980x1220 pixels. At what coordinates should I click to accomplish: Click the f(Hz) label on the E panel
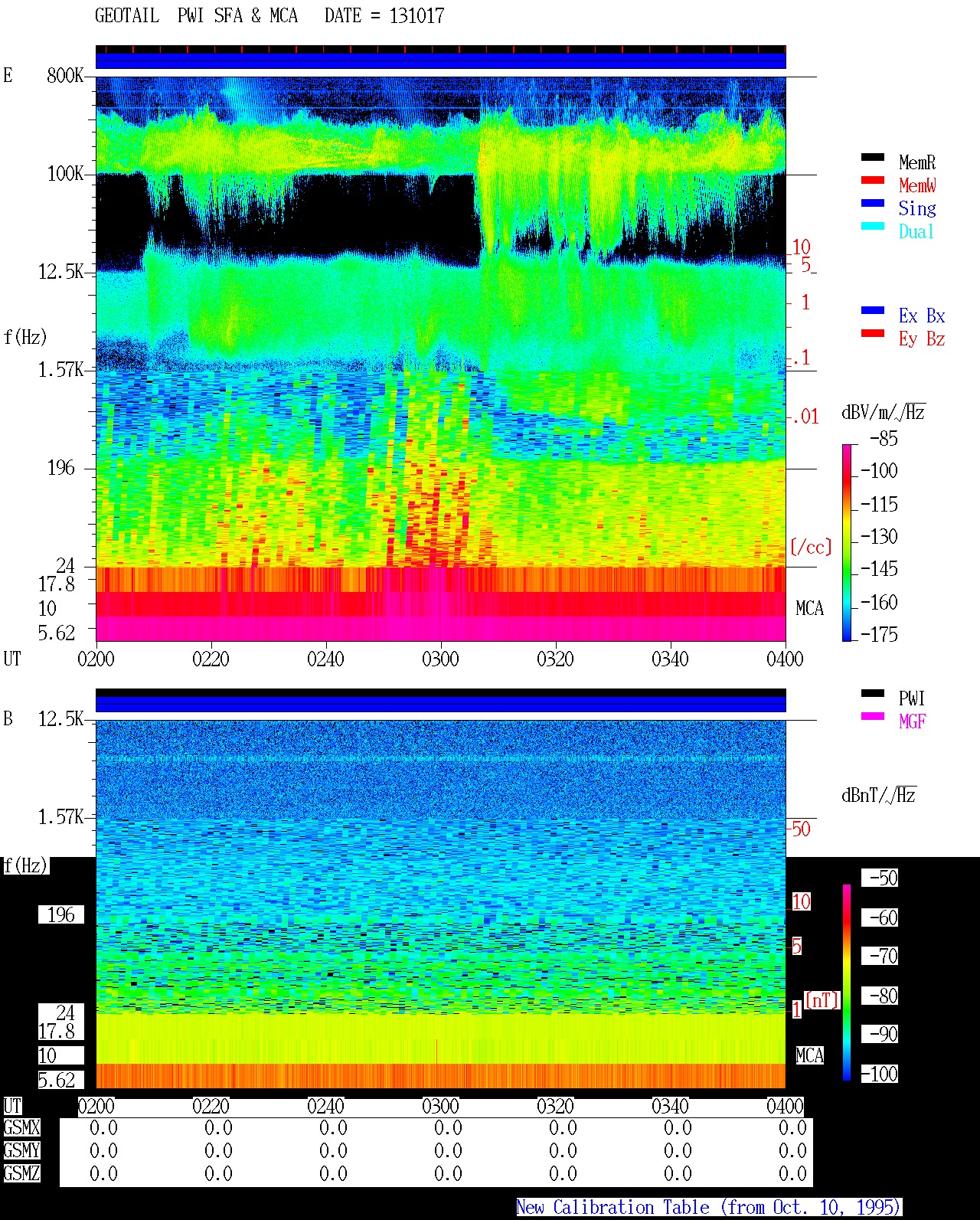coord(25,337)
